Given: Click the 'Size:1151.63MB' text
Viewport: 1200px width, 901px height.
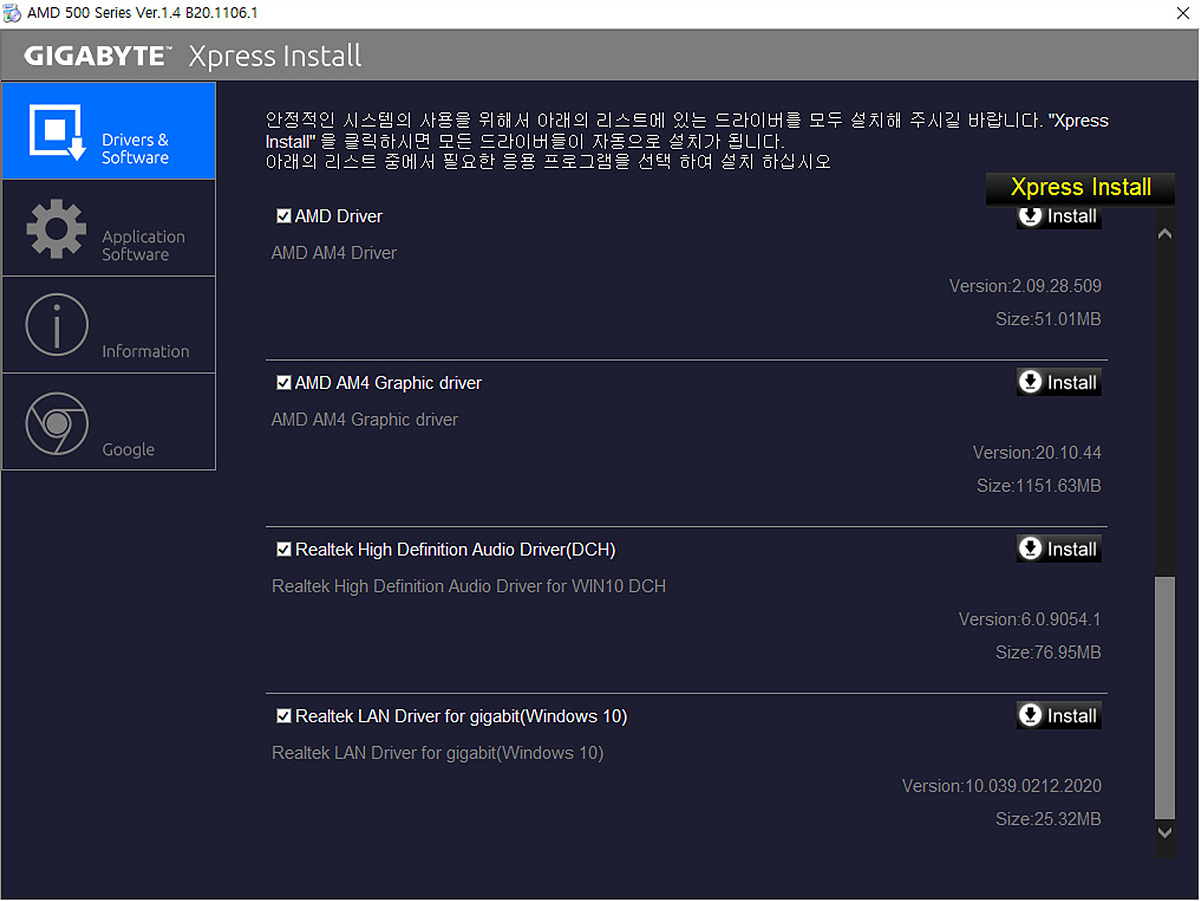Looking at the screenshot, I should pyautogui.click(x=1039, y=486).
